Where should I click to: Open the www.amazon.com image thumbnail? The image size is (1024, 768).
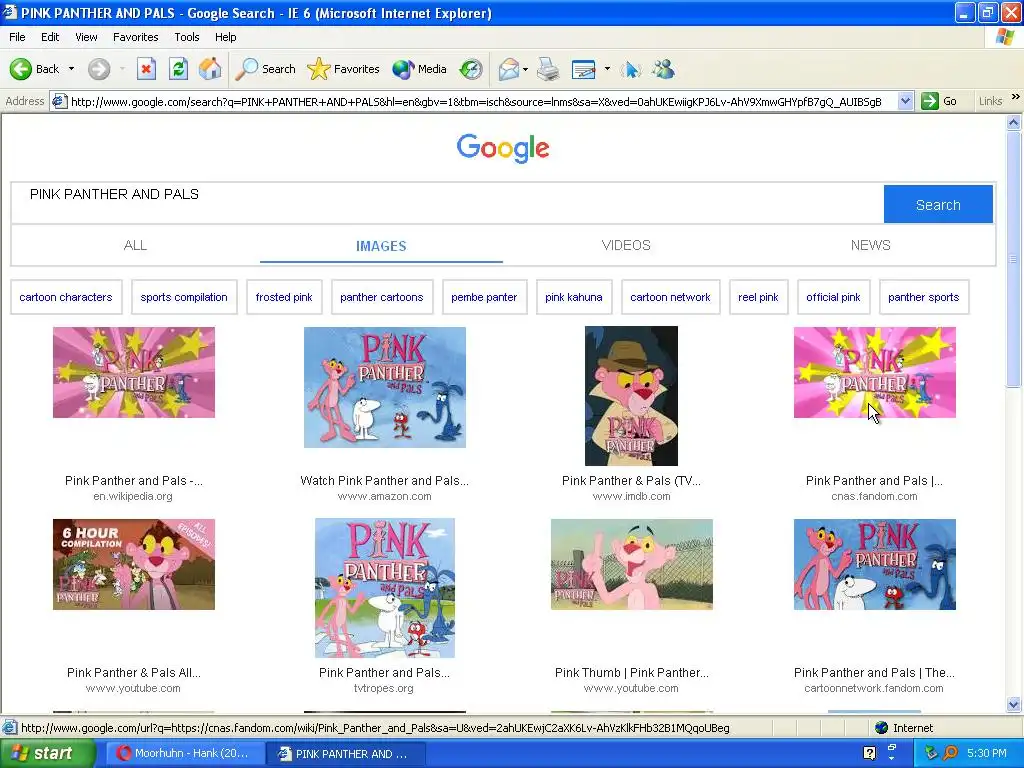point(385,387)
